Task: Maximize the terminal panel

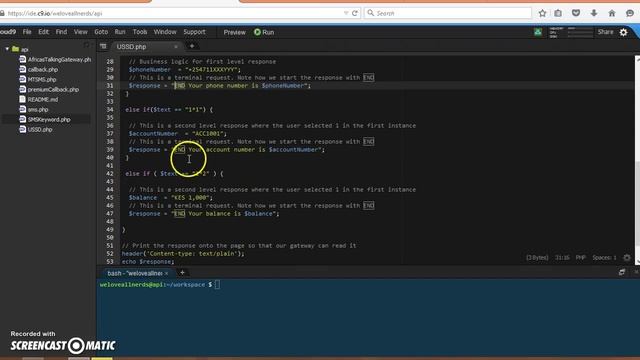Action: pyautogui.click(x=622, y=272)
